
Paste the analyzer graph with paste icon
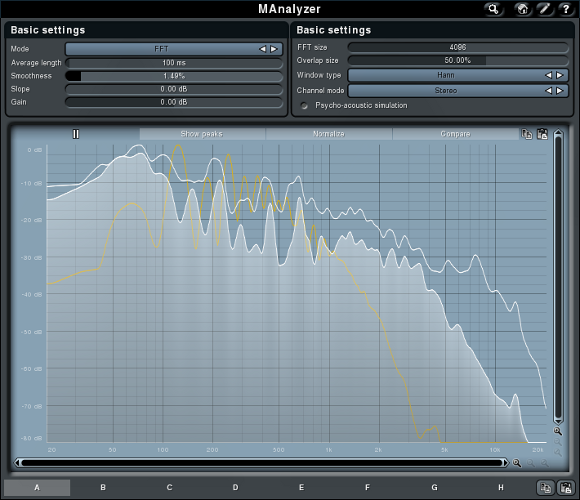[542, 134]
